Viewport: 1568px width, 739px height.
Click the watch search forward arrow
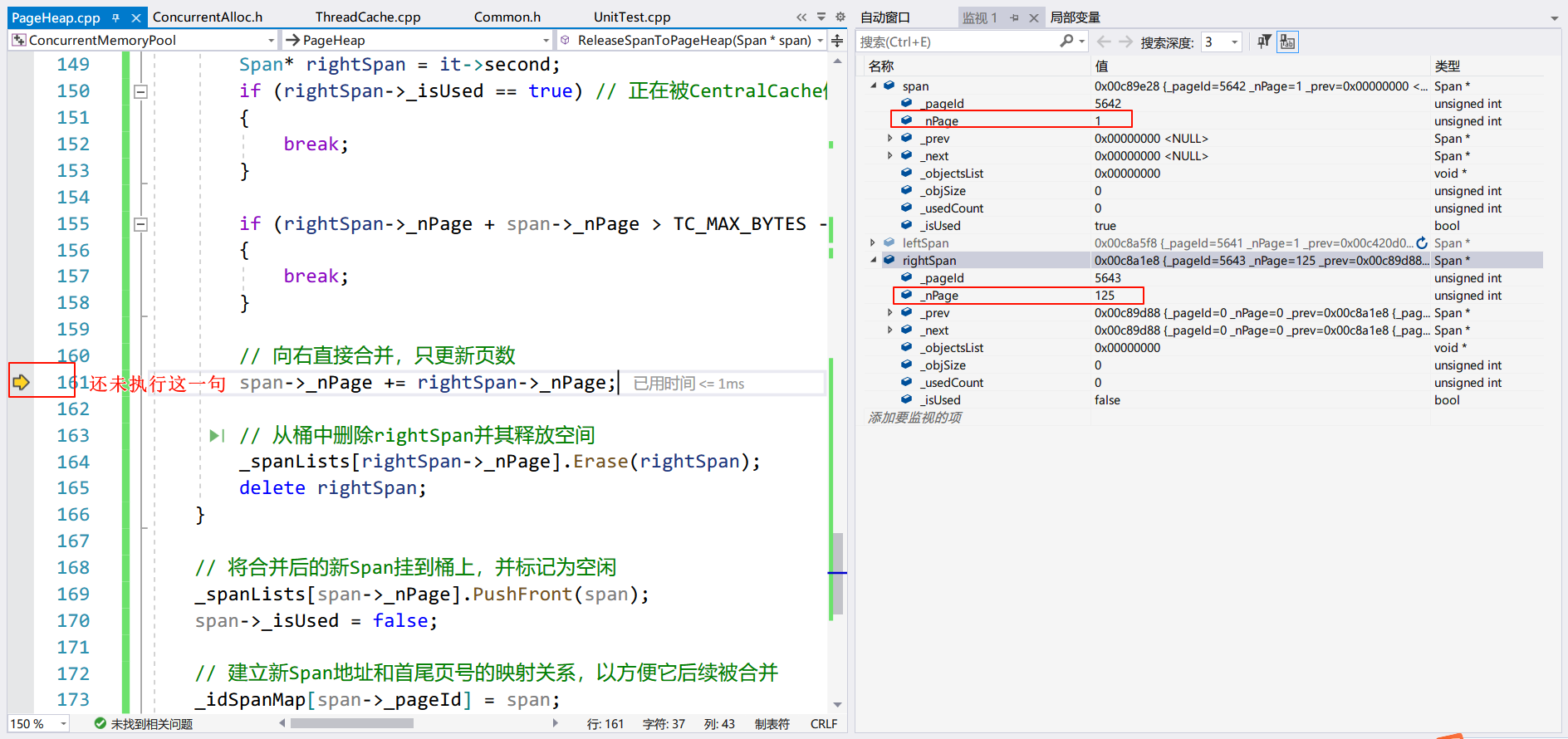click(1125, 42)
